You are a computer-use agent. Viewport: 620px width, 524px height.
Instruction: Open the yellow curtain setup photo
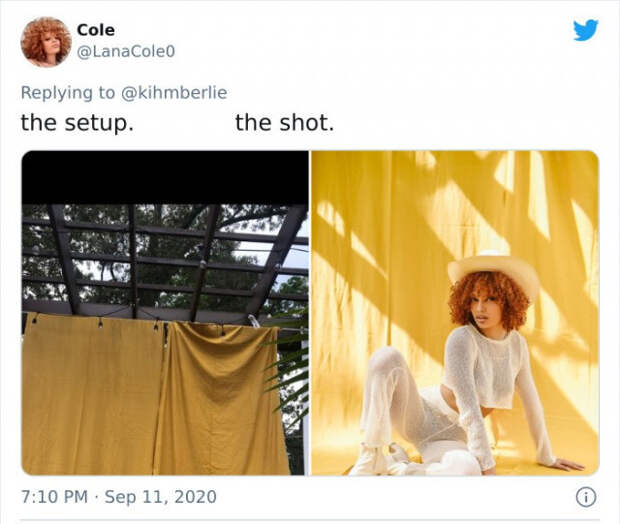[x=165, y=313]
